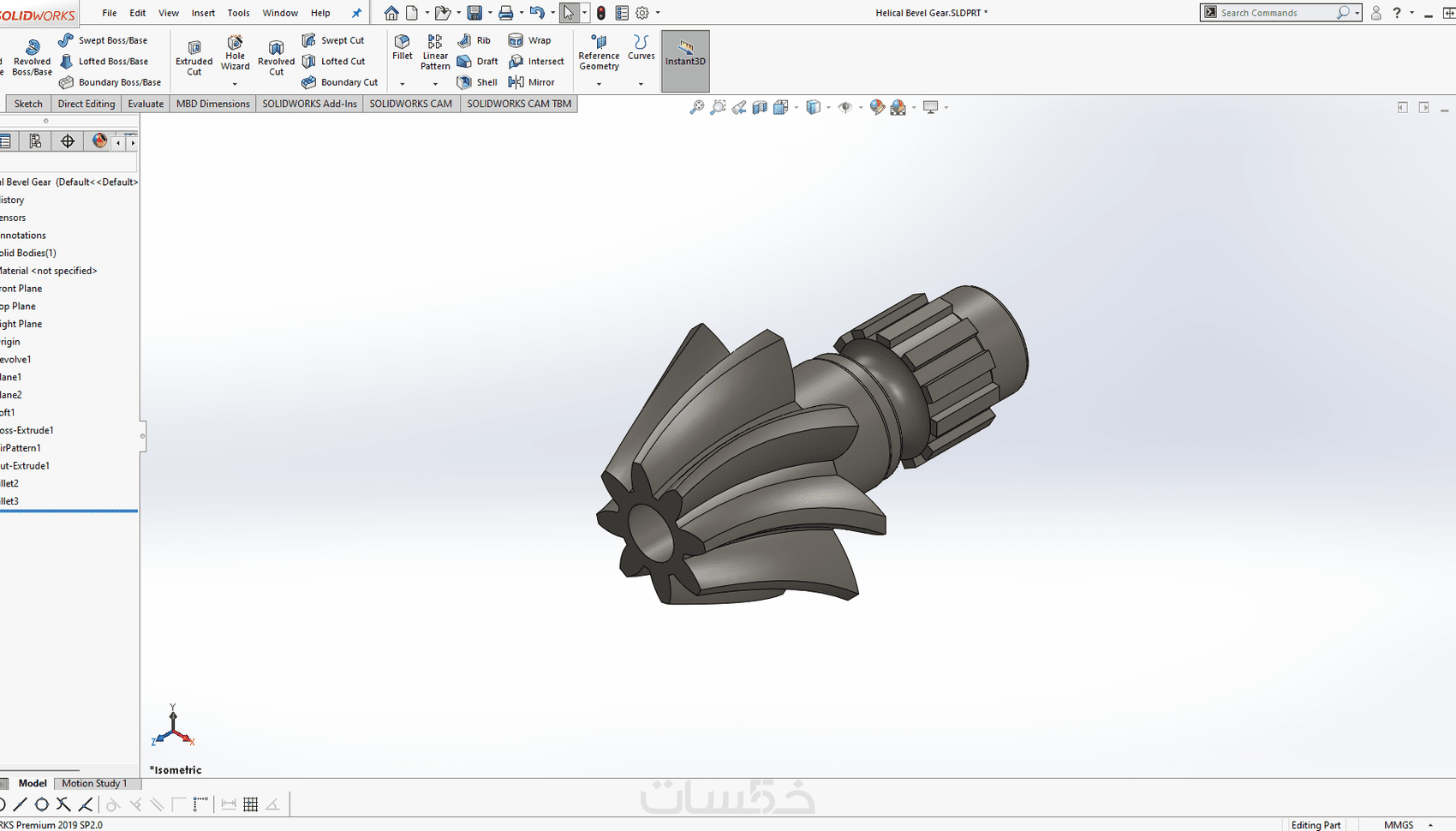This screenshot has width=1456, height=831.
Task: Select Cut-Extrude1 in the feature tree
Action: pos(25,466)
